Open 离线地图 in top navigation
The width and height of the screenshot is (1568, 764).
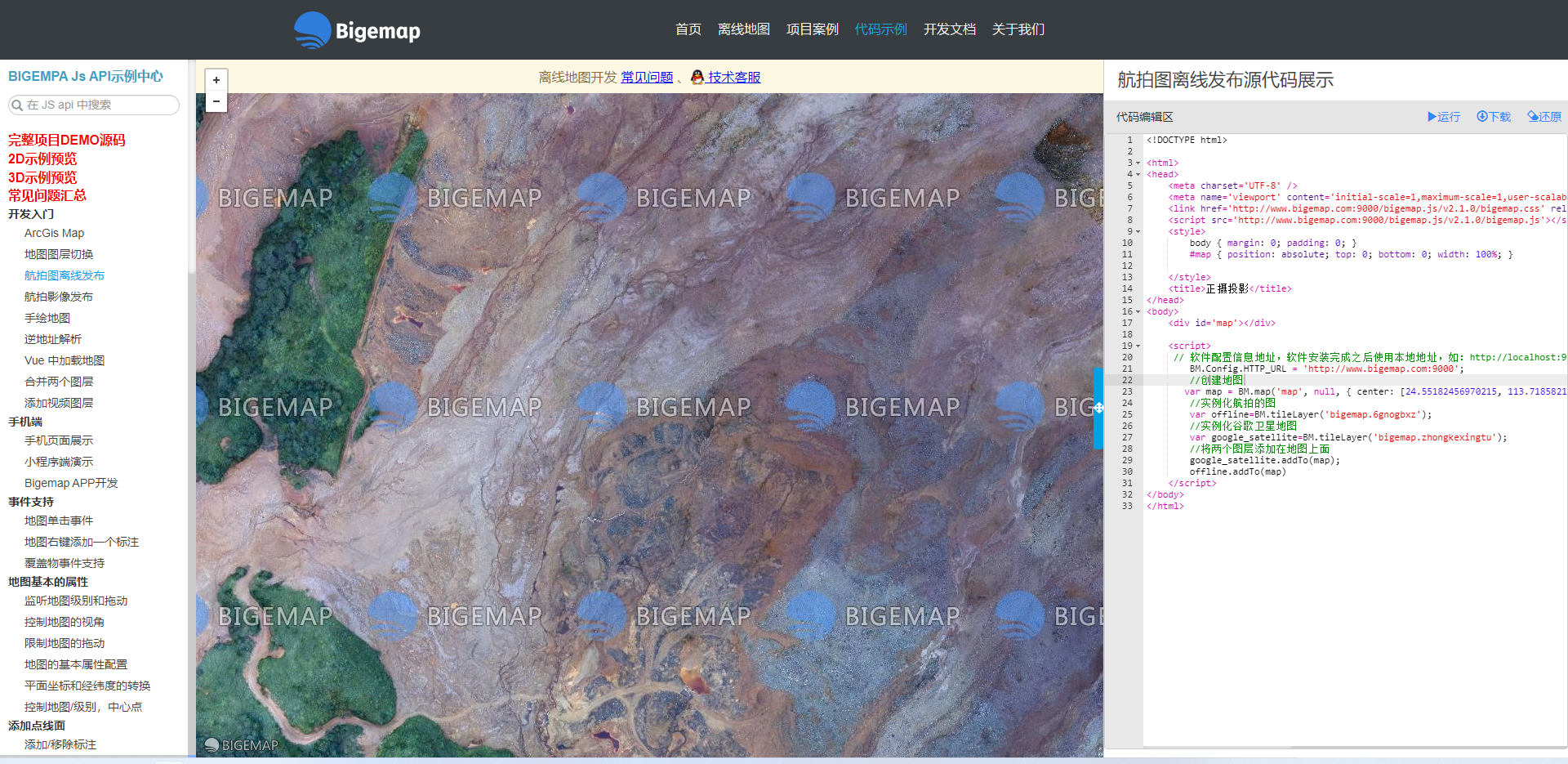(744, 29)
